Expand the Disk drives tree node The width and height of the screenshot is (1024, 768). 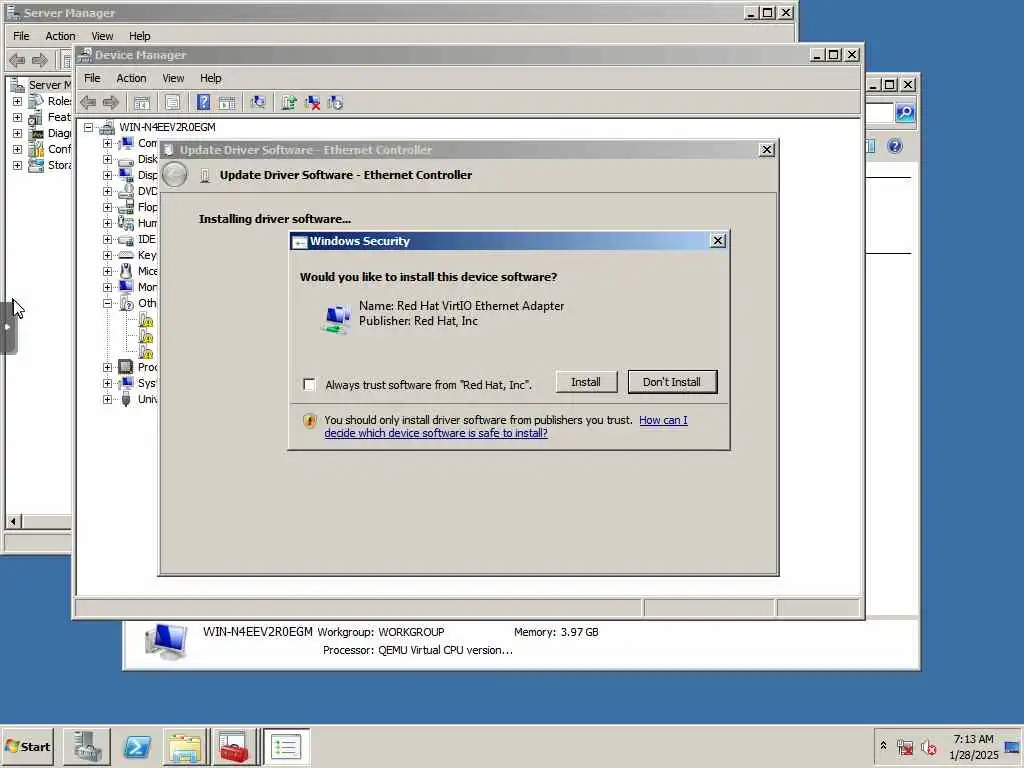[x=107, y=159]
